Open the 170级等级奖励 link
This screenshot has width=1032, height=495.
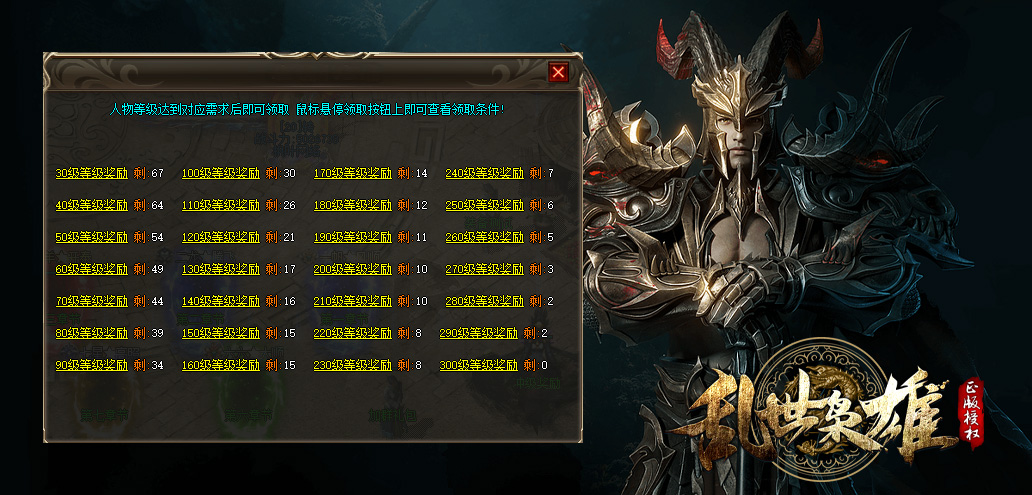point(353,174)
